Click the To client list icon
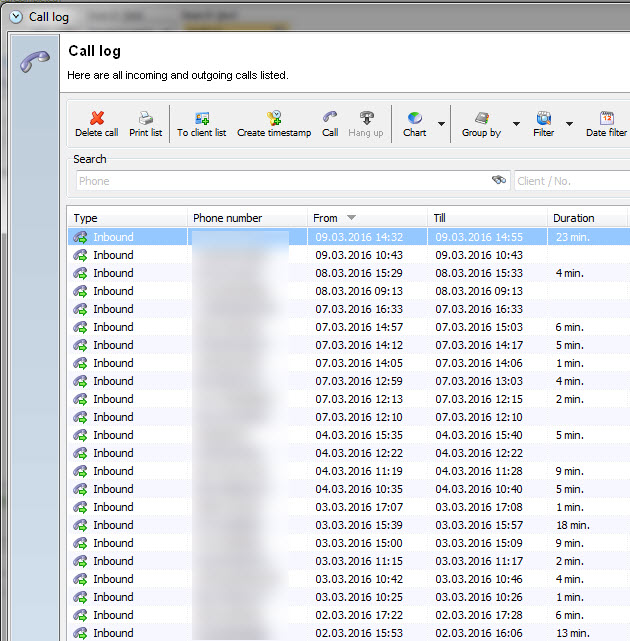 coord(202,118)
